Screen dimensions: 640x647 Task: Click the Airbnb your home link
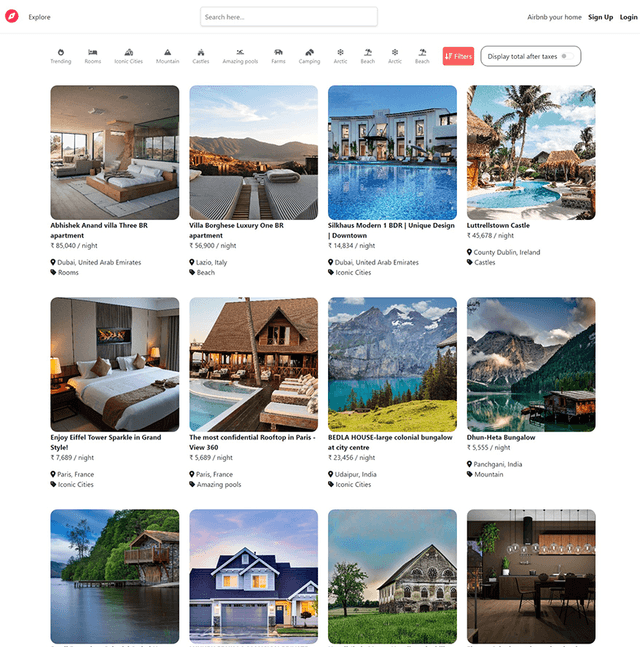[x=554, y=17]
